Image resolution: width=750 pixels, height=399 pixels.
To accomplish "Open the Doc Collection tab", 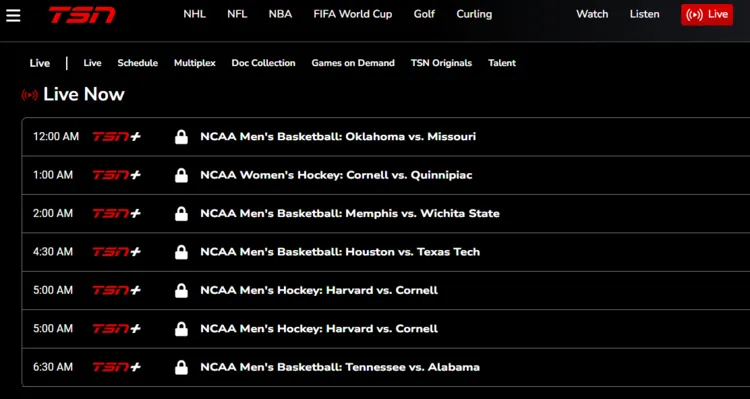I will pyautogui.click(x=264, y=63).
